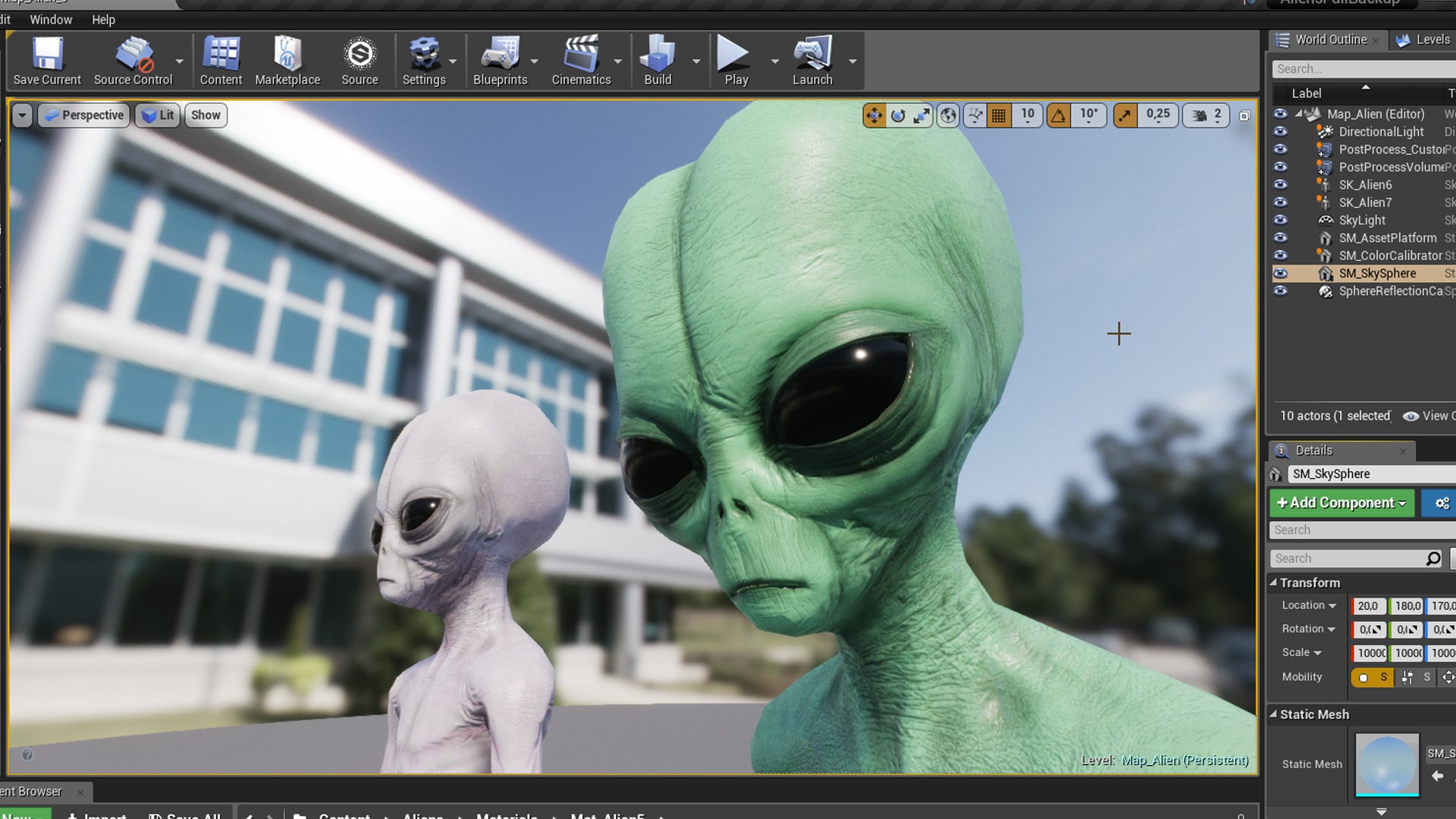1456x819 pixels.
Task: Toggle world/local coordinate system globe icon
Action: coord(948,115)
